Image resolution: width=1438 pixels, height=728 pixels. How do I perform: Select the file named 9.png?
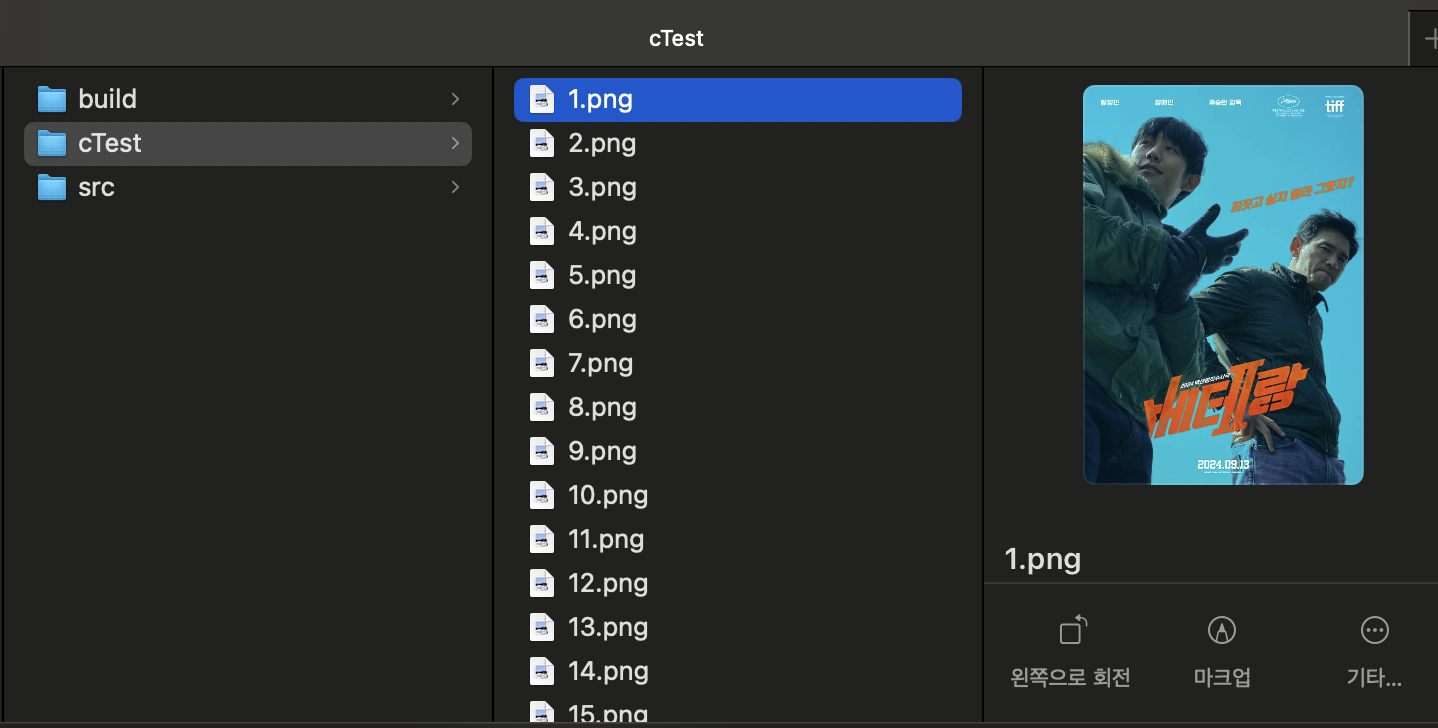pos(602,452)
